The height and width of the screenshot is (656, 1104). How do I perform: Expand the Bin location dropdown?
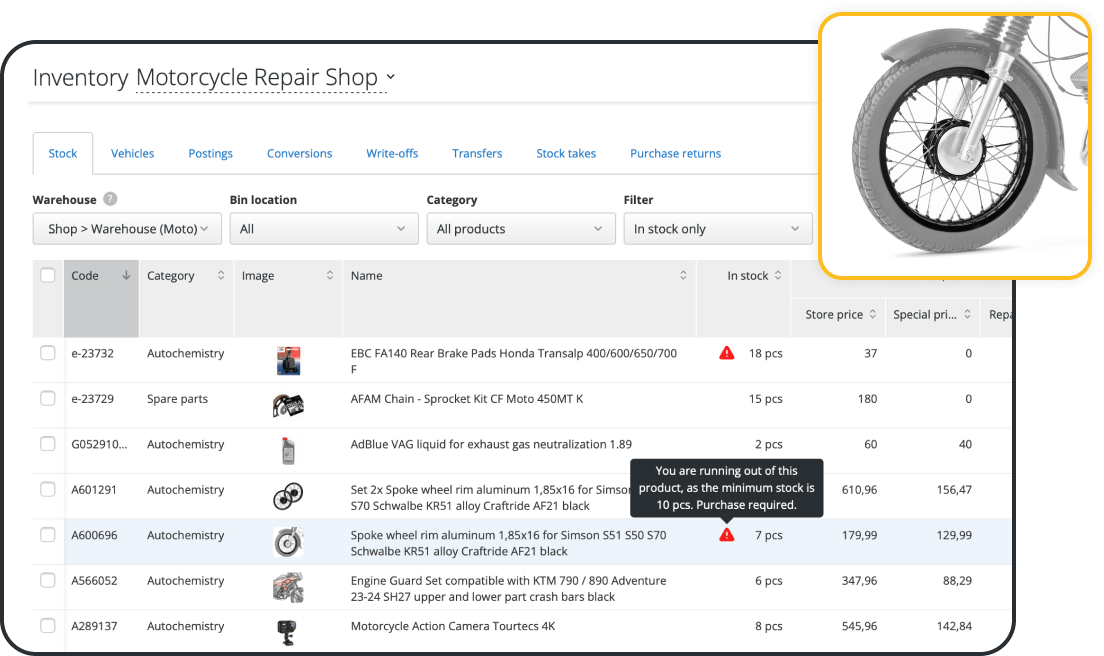coord(324,229)
